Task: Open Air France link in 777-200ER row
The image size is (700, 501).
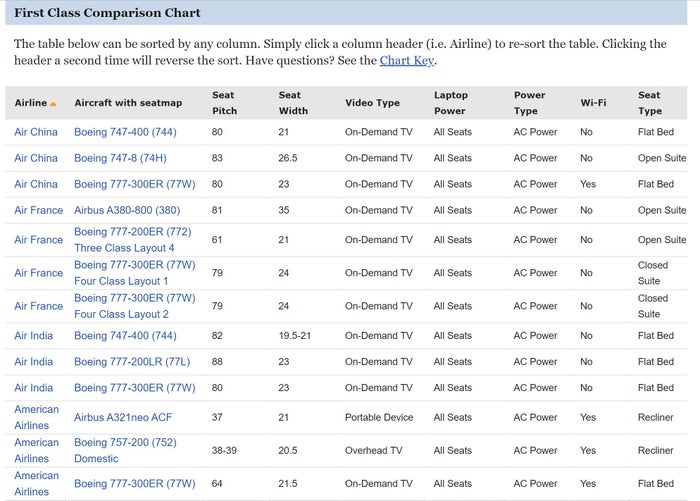Action: (38, 240)
